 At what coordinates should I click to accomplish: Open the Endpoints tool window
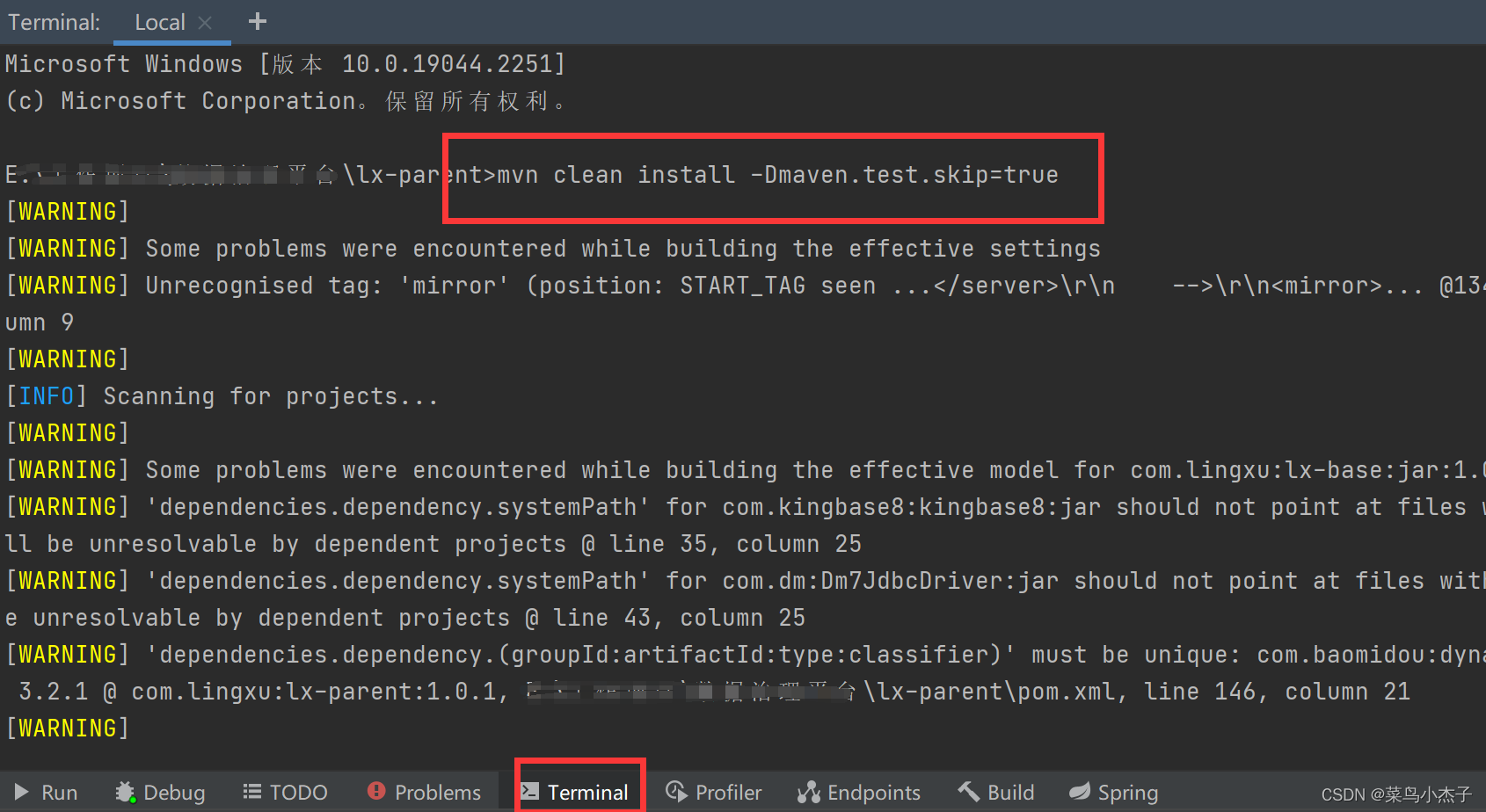point(858,793)
